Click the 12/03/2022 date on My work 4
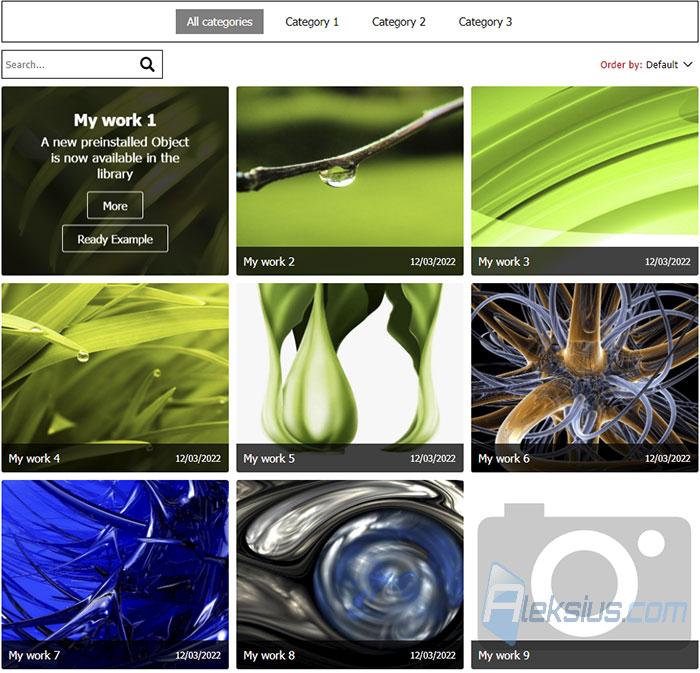The width and height of the screenshot is (700, 673). point(198,458)
